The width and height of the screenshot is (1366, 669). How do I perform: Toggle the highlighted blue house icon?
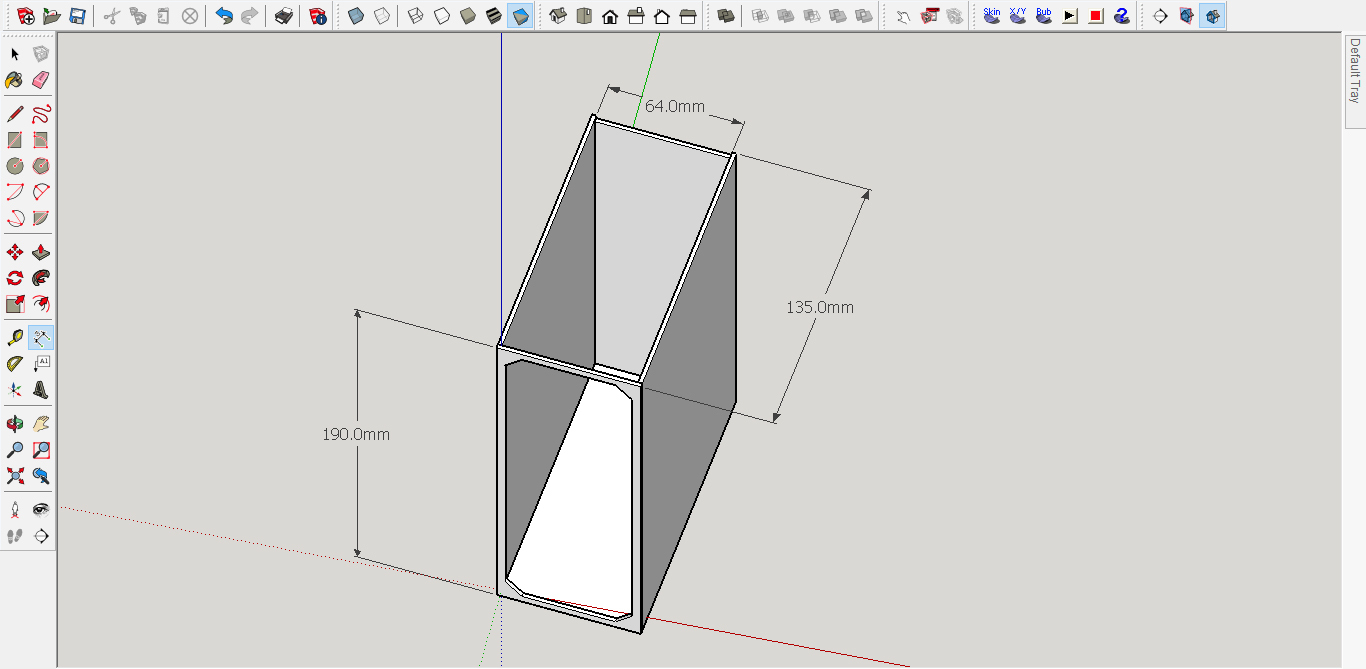point(1212,16)
